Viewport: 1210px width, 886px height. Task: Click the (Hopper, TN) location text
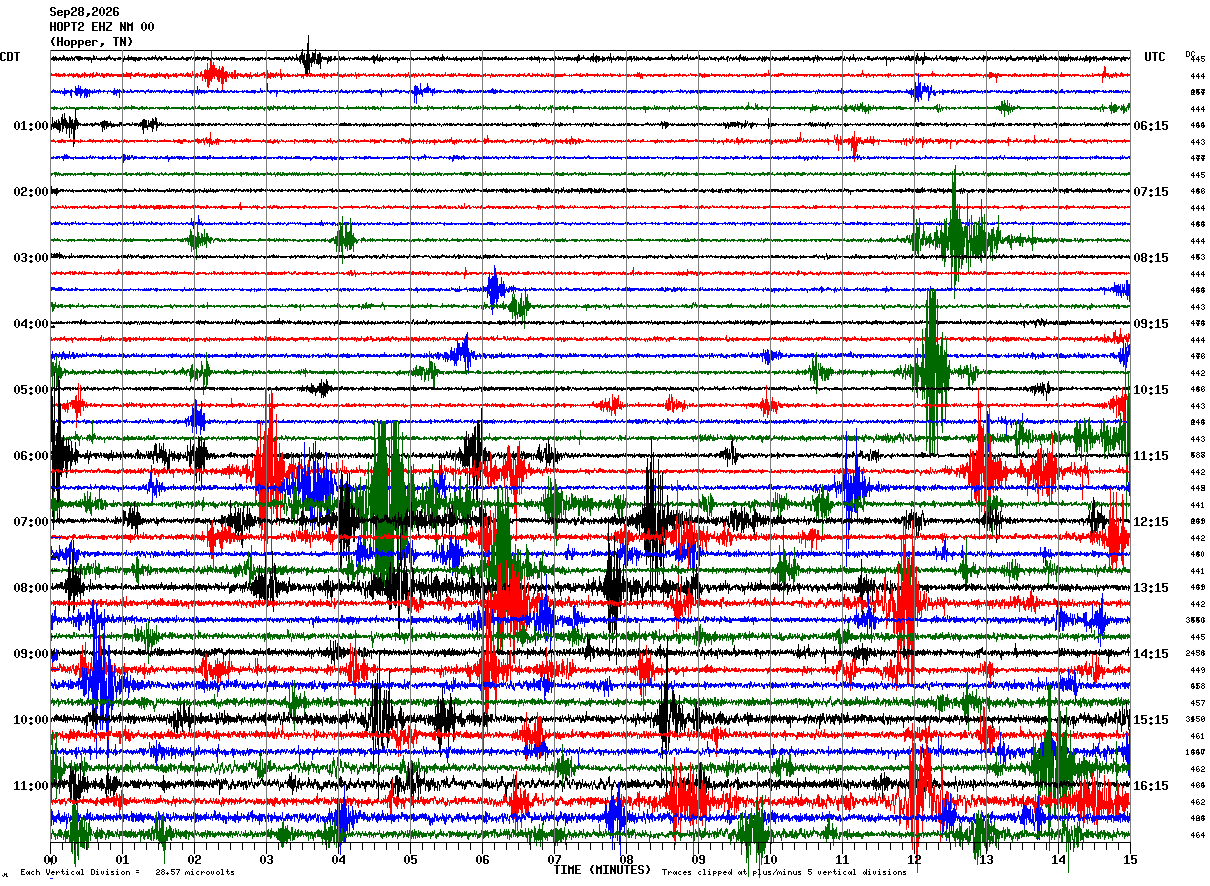click(91, 42)
